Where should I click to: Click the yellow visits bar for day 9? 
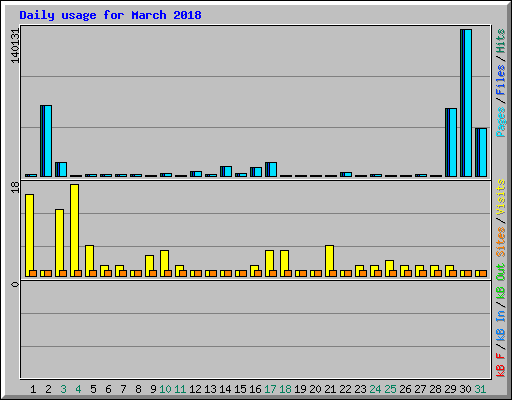(149, 266)
